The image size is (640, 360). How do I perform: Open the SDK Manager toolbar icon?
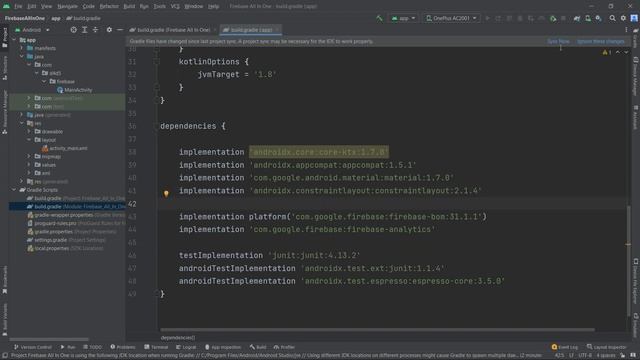click(x=598, y=18)
